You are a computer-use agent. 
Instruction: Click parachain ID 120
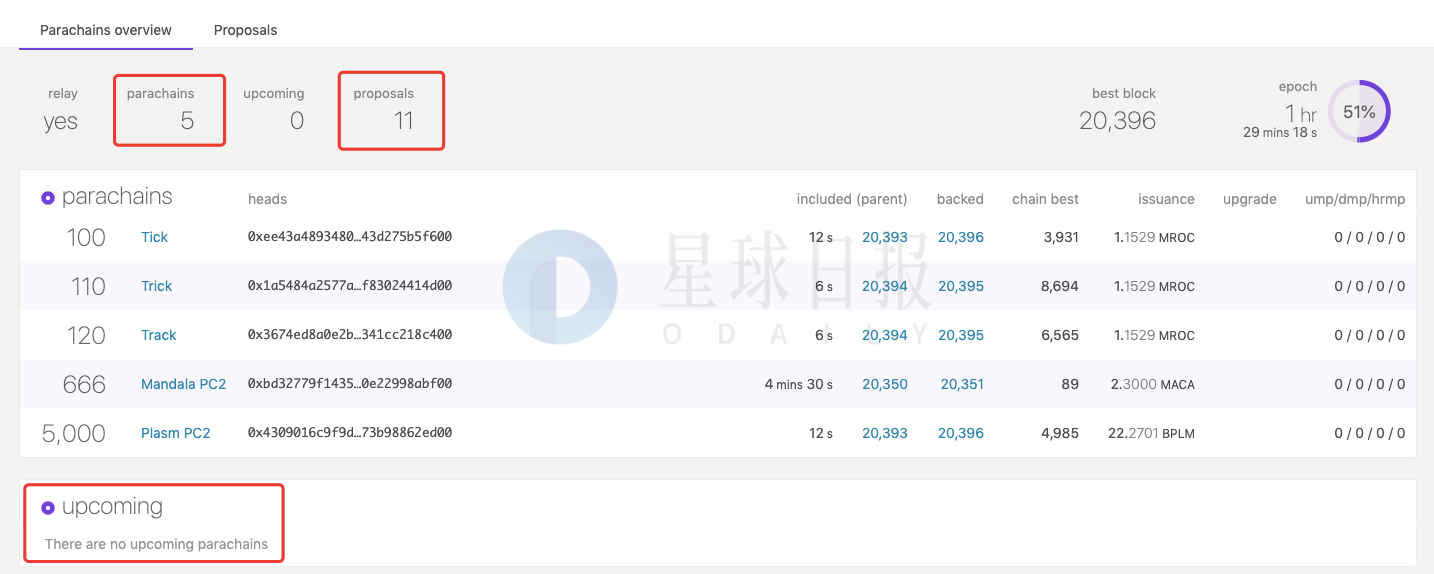coord(86,335)
